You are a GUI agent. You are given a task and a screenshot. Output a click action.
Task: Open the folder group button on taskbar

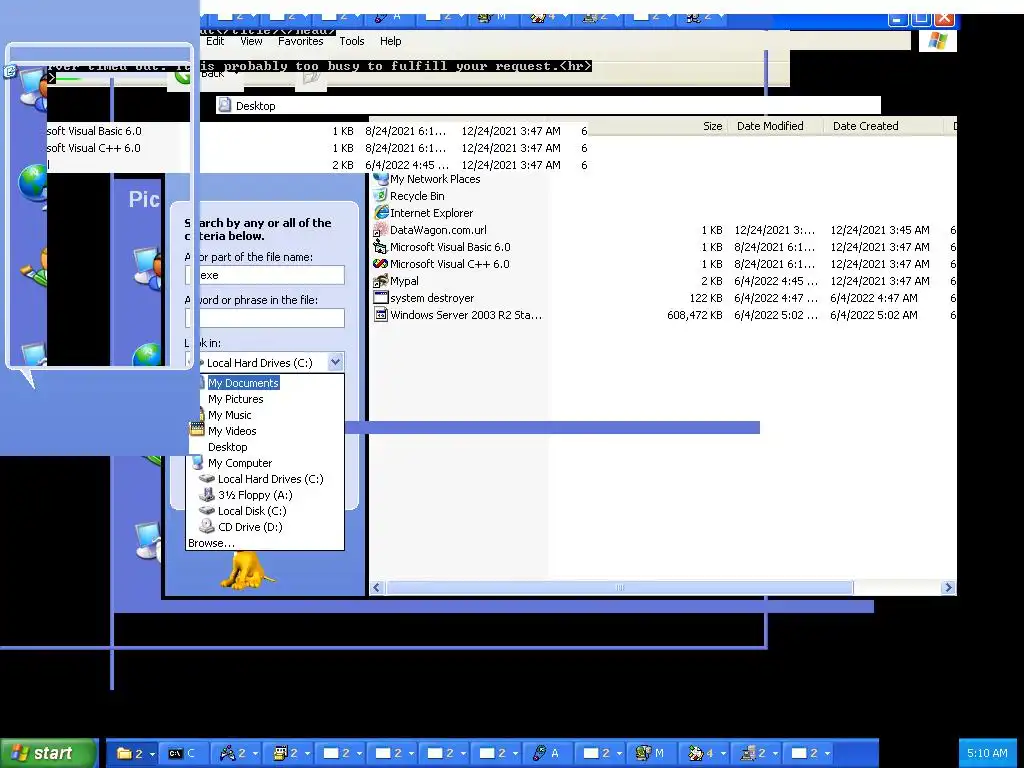(131, 753)
